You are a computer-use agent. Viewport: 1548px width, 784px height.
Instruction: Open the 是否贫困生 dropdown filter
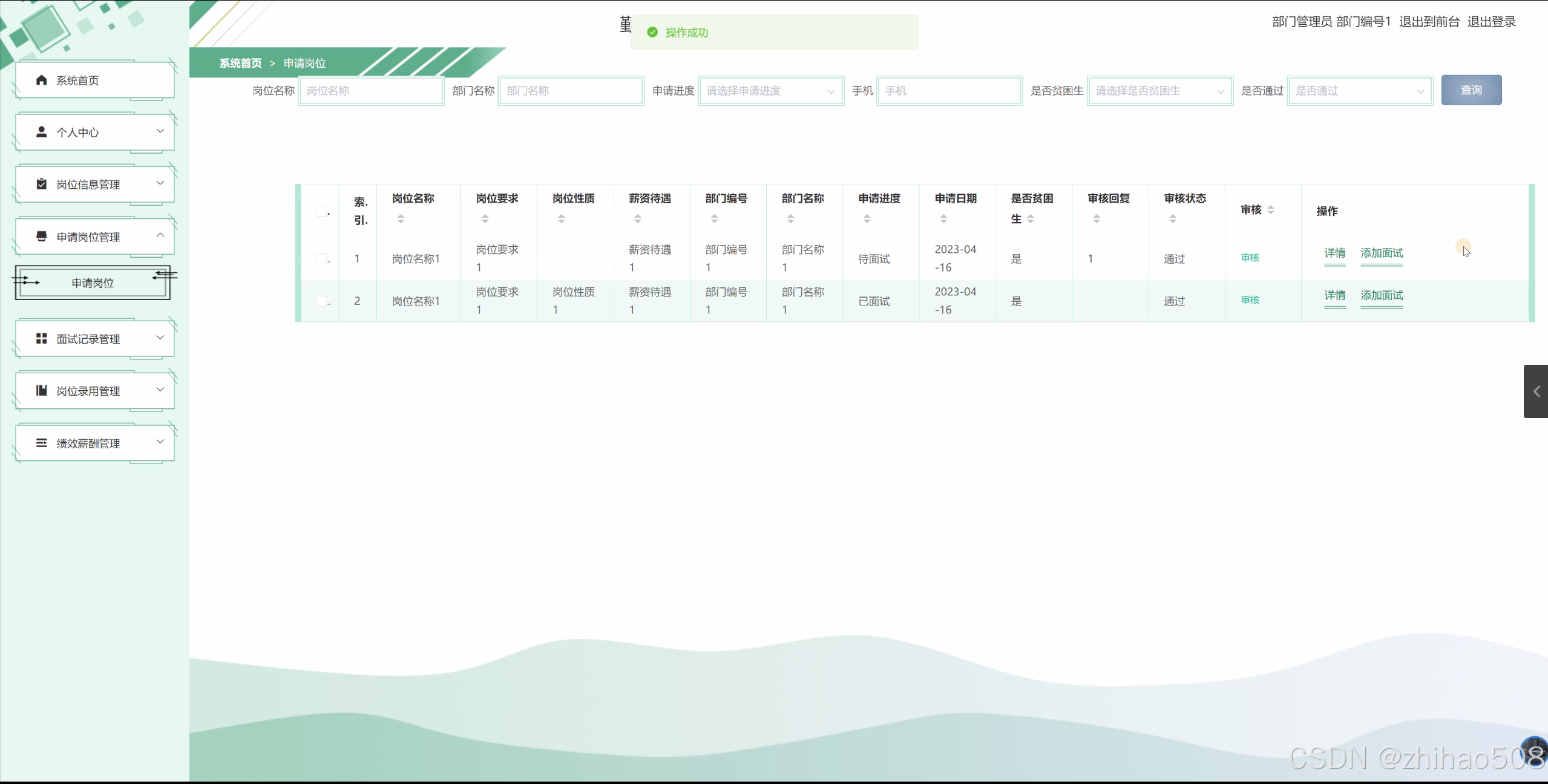point(1159,91)
